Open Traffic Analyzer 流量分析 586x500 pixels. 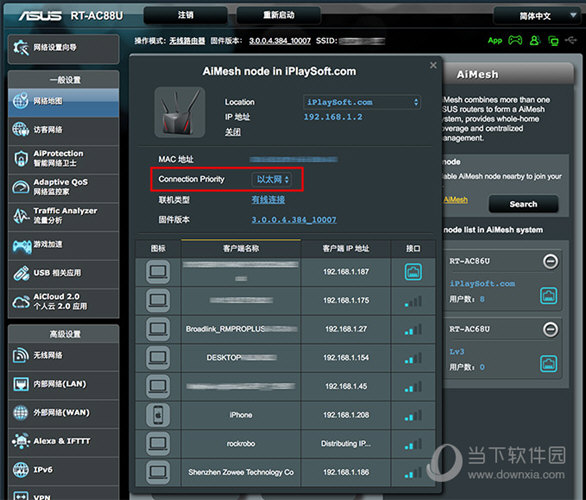point(63,216)
